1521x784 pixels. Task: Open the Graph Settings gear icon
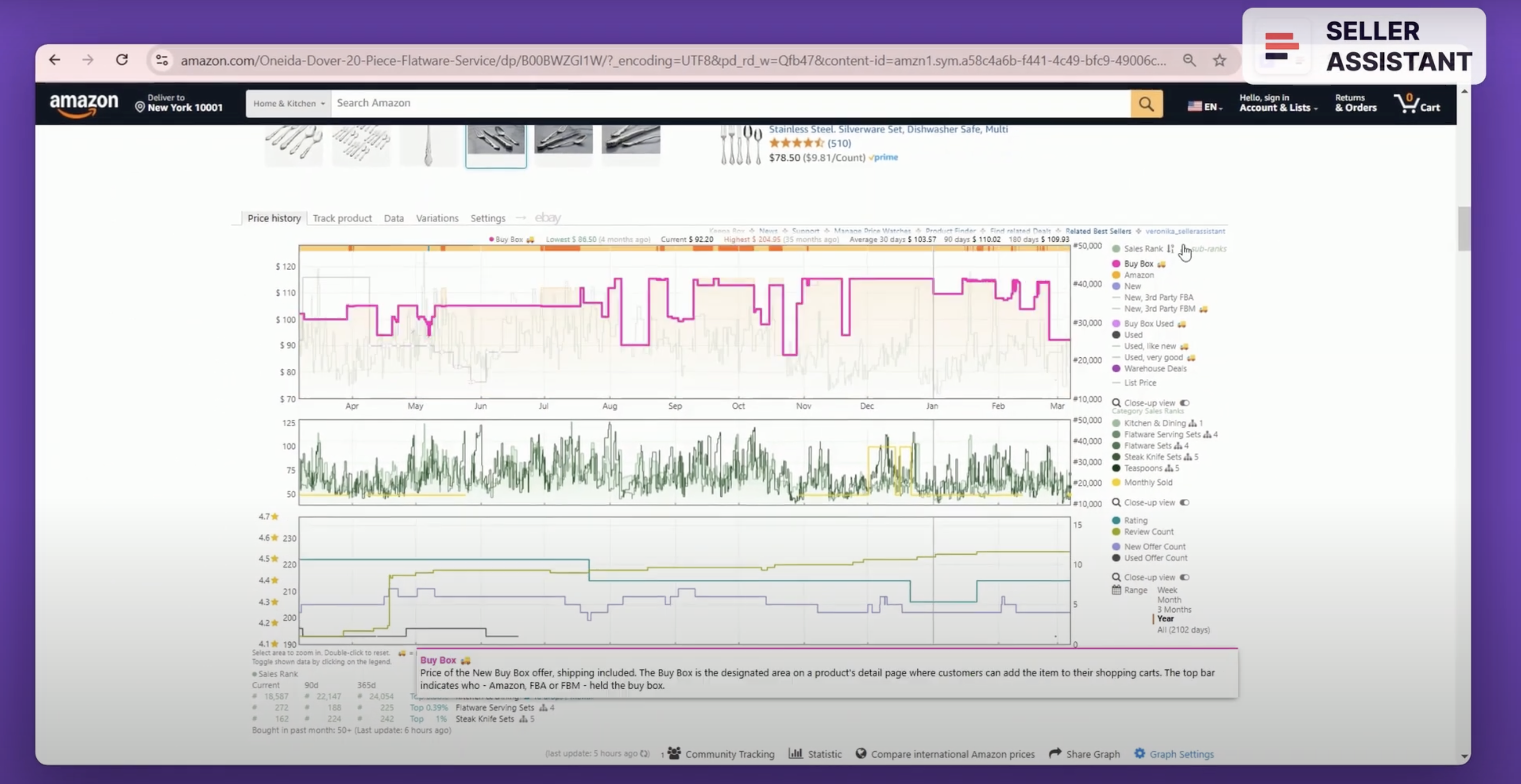1139,754
